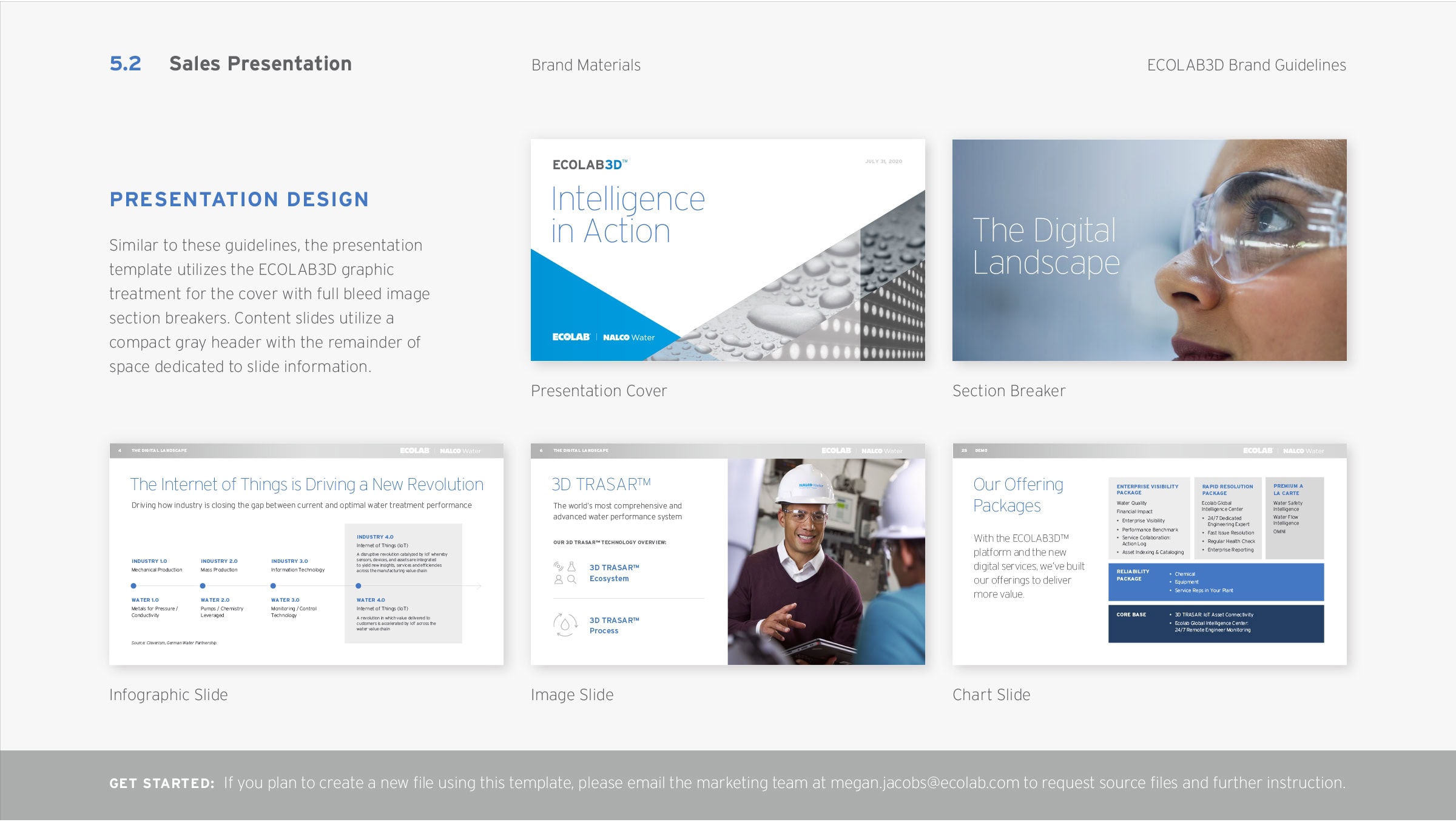Click the Reliability Package blue block
The image size is (1456, 822).
click(x=1215, y=582)
